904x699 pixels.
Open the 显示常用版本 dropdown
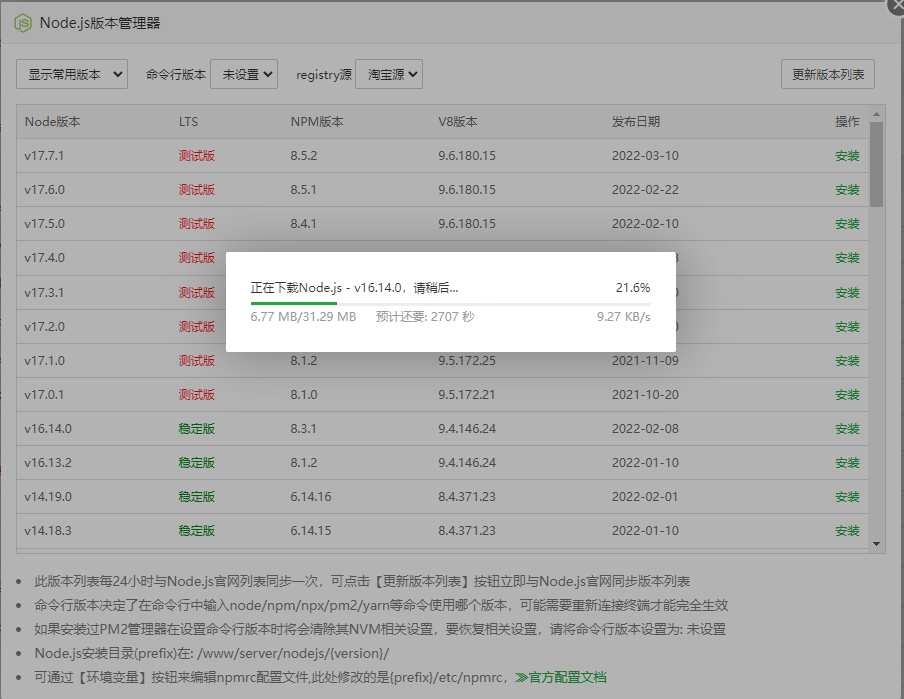pyautogui.click(x=72, y=74)
